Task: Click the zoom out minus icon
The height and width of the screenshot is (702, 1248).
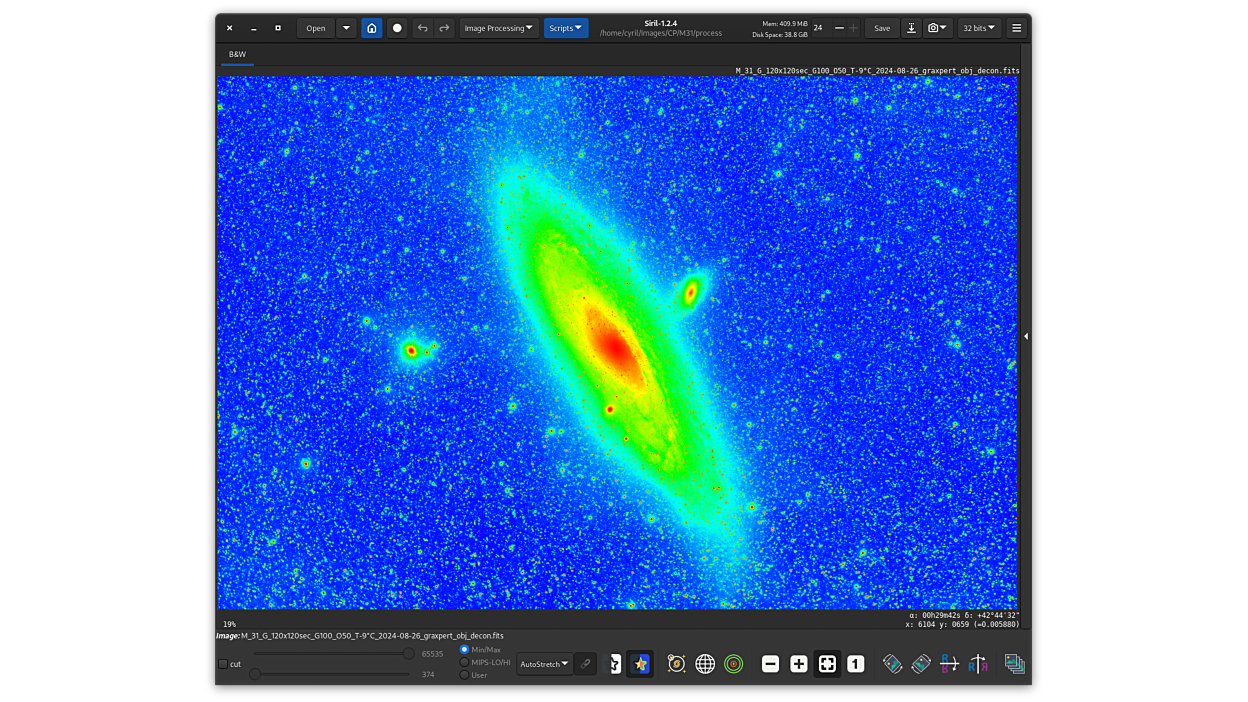Action: pos(770,664)
